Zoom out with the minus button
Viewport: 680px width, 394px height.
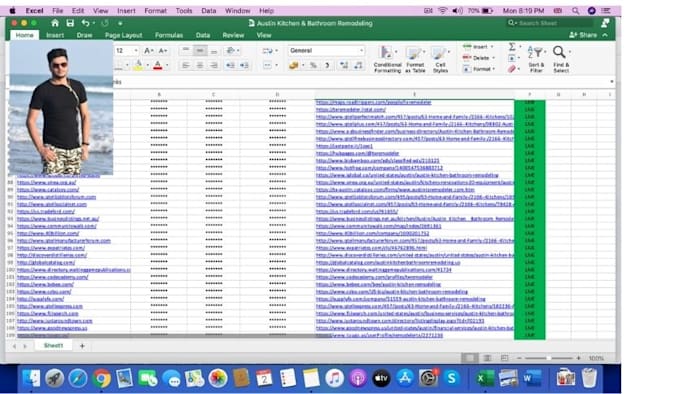(519, 358)
